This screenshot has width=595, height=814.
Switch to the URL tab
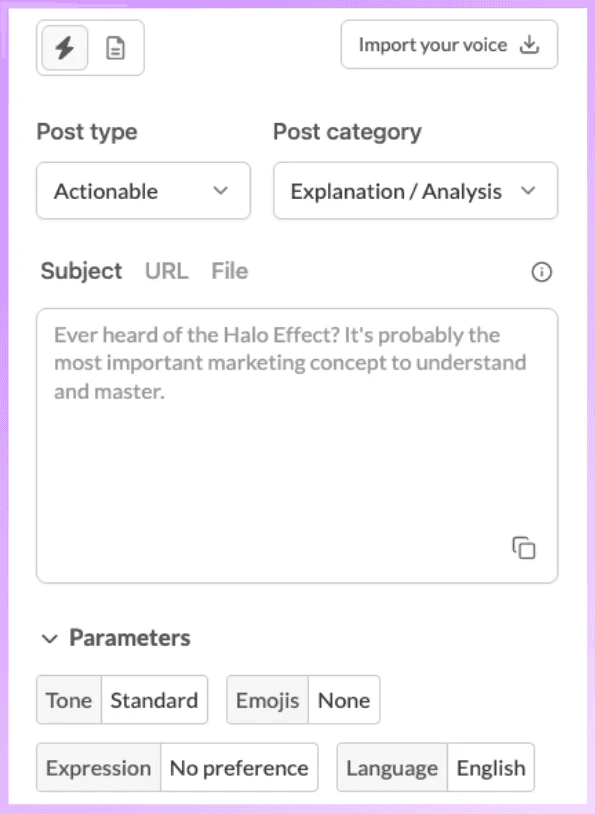167,271
